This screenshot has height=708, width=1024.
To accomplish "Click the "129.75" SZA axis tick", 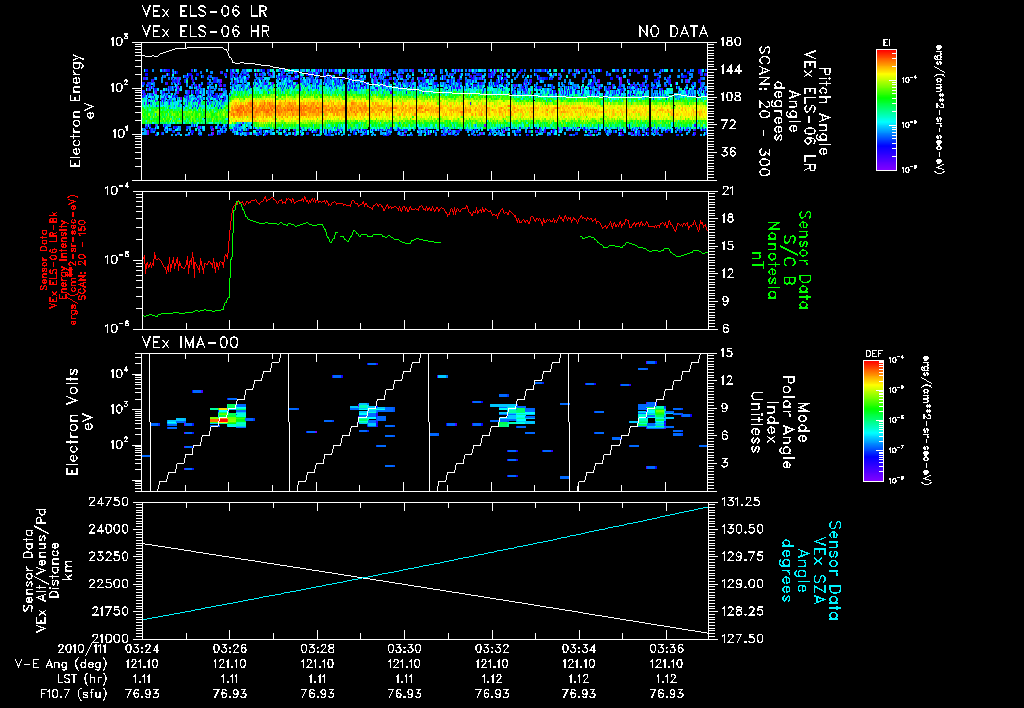I will pos(741,556).
